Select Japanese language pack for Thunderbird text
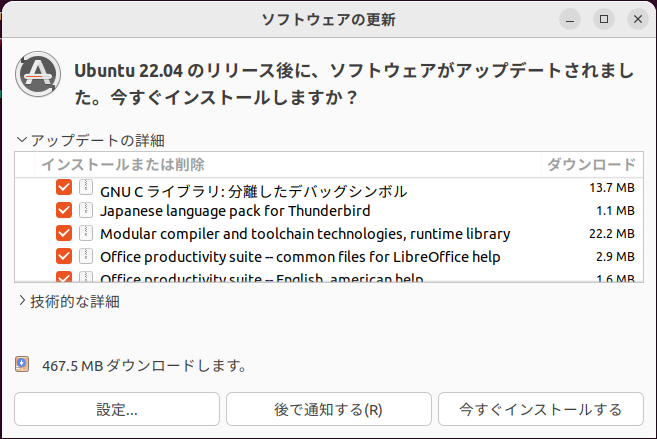 (235, 211)
